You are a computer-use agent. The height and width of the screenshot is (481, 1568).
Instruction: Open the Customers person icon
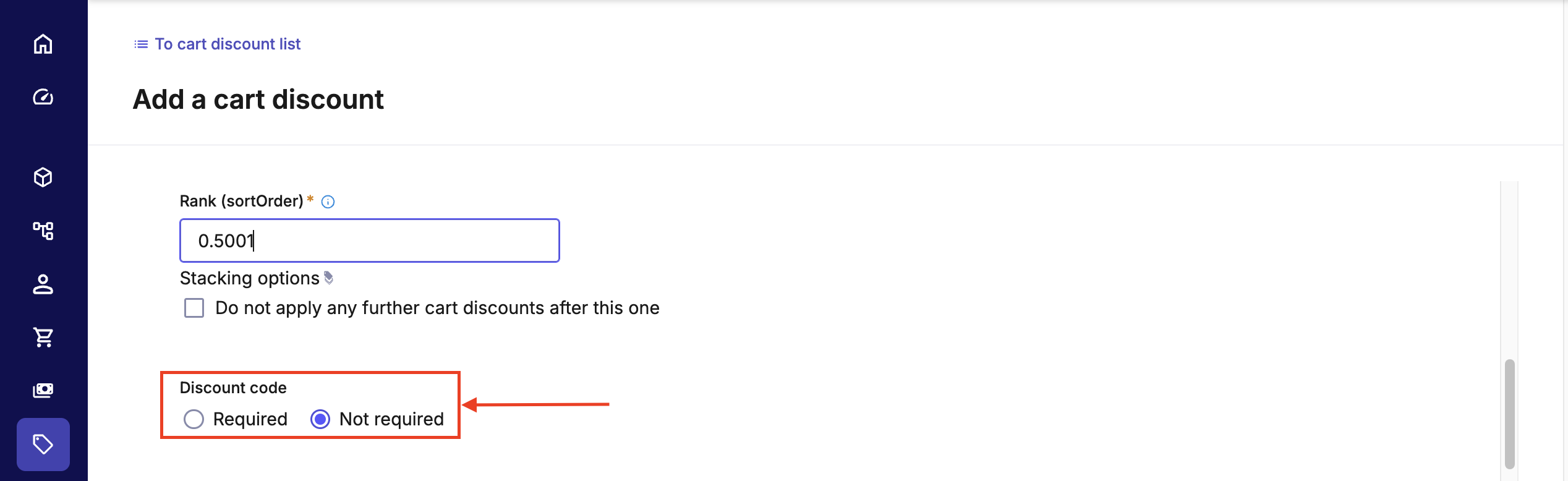click(x=43, y=284)
